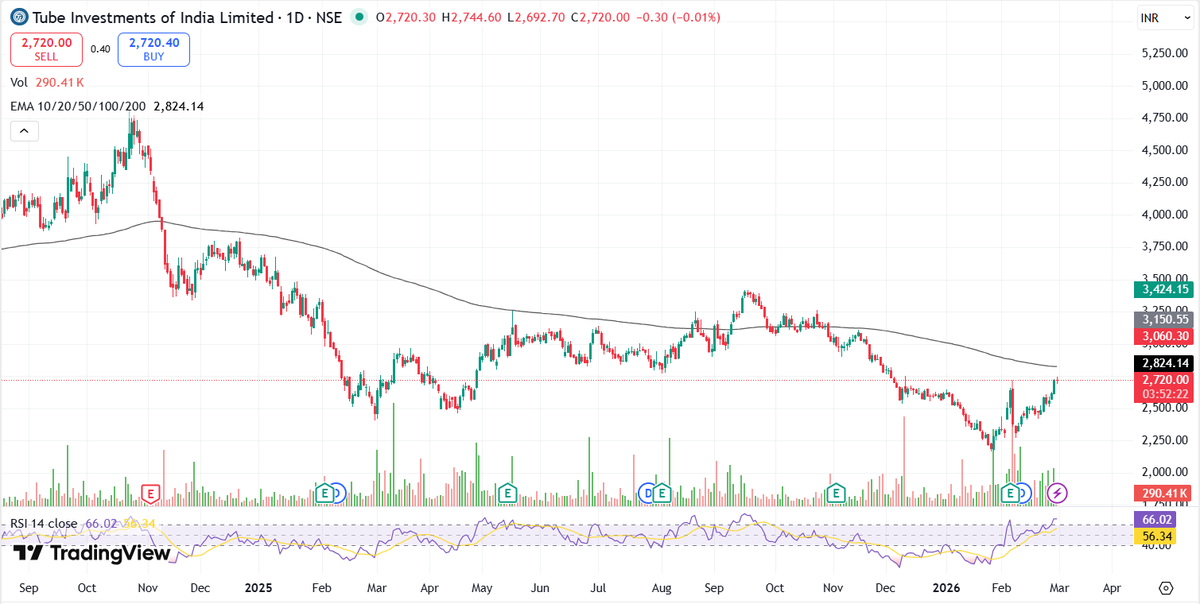Click the Jul label on time axis

tap(598, 588)
